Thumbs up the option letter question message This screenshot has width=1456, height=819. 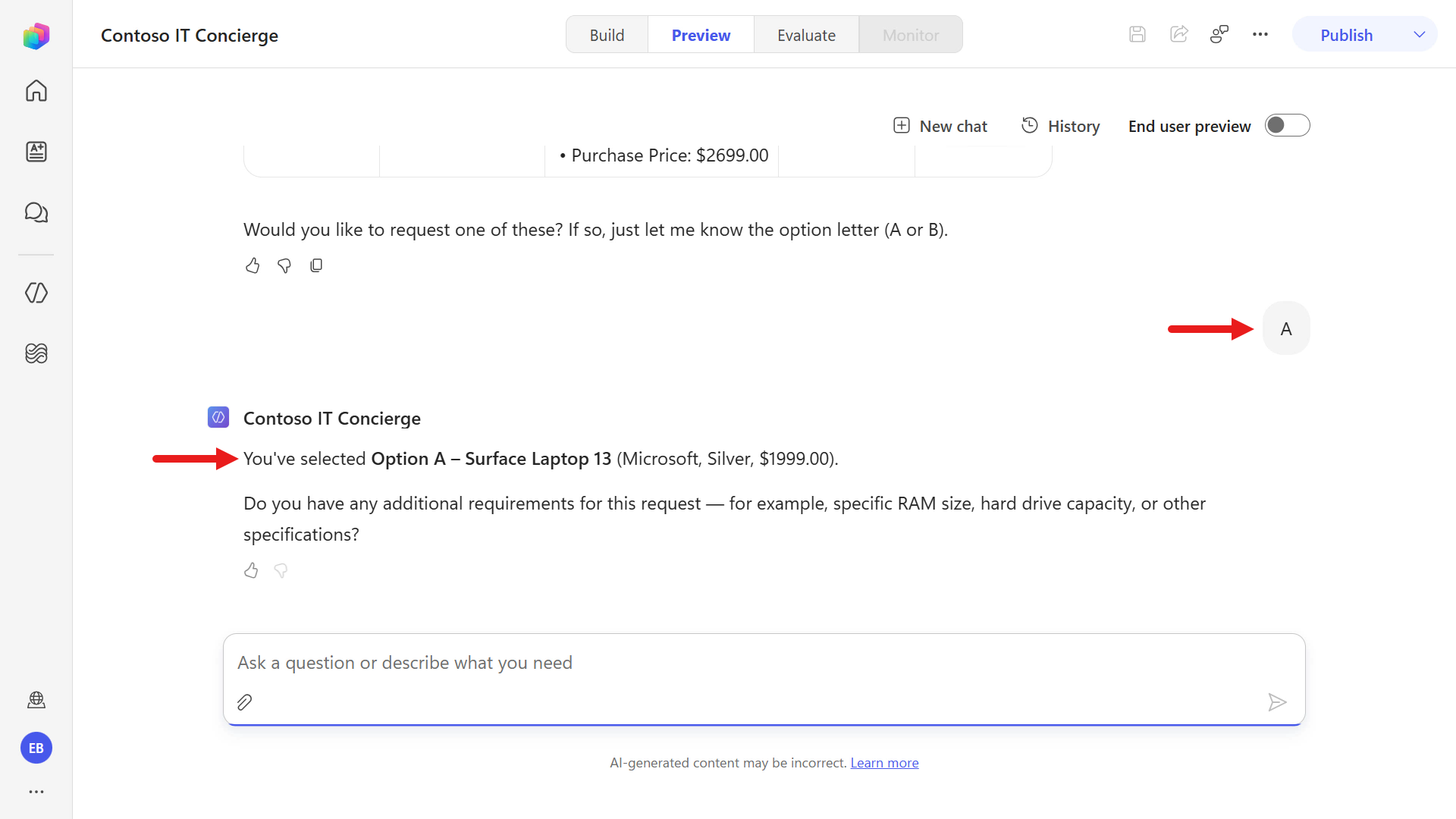[253, 265]
